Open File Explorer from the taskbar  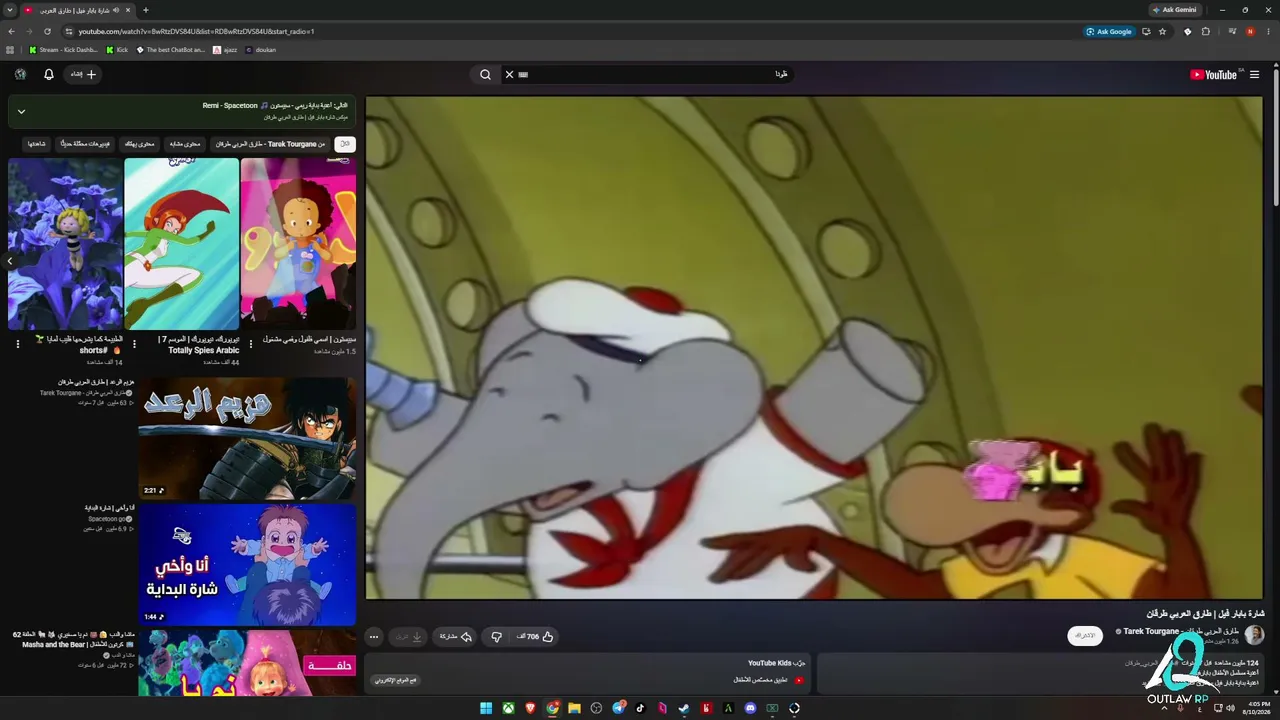(574, 708)
